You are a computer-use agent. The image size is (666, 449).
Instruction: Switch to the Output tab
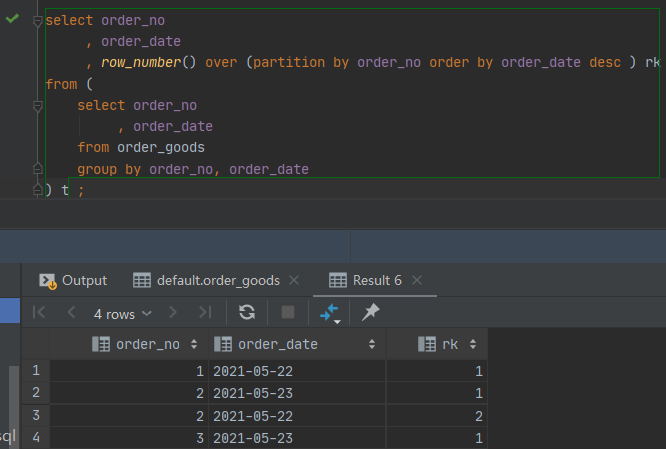73,280
